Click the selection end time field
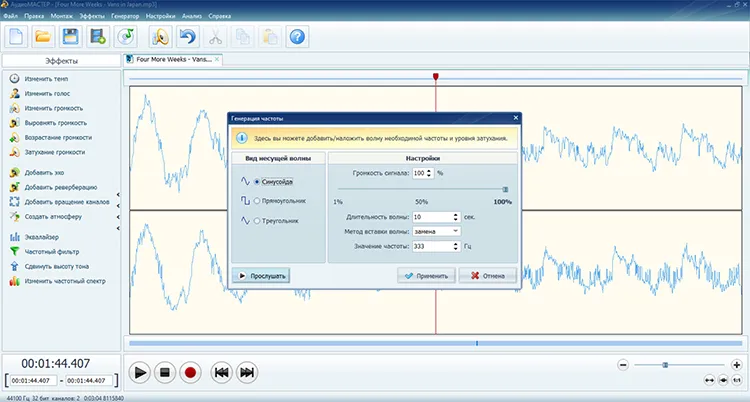This screenshot has width=750, height=402. click(x=89, y=381)
